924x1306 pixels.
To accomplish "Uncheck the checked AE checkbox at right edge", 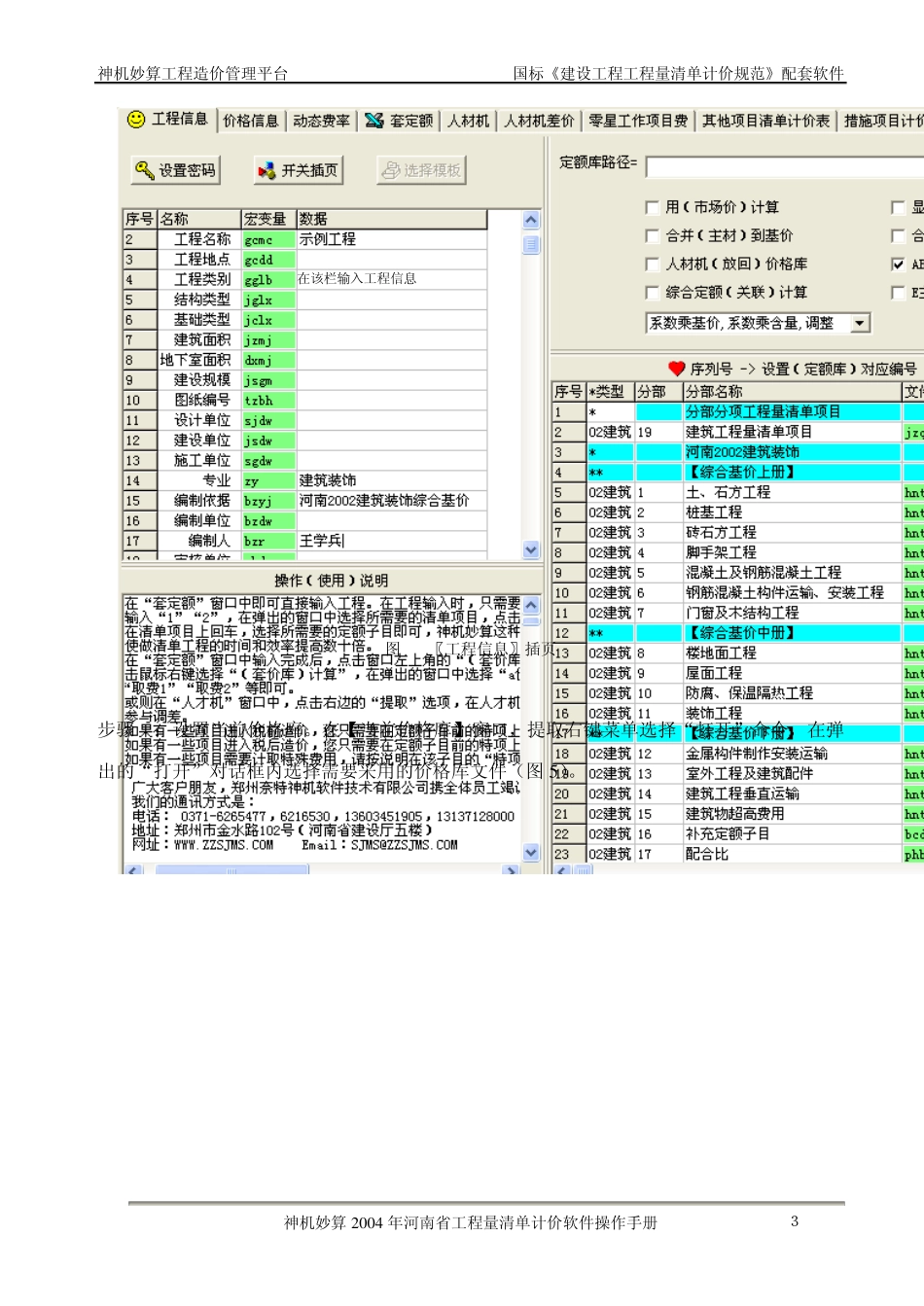I will pyautogui.click(x=898, y=264).
